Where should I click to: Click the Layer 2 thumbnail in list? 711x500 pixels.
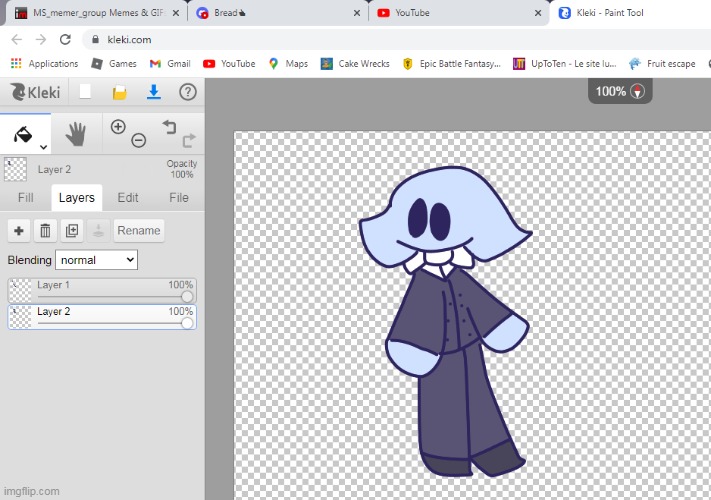click(x=20, y=317)
